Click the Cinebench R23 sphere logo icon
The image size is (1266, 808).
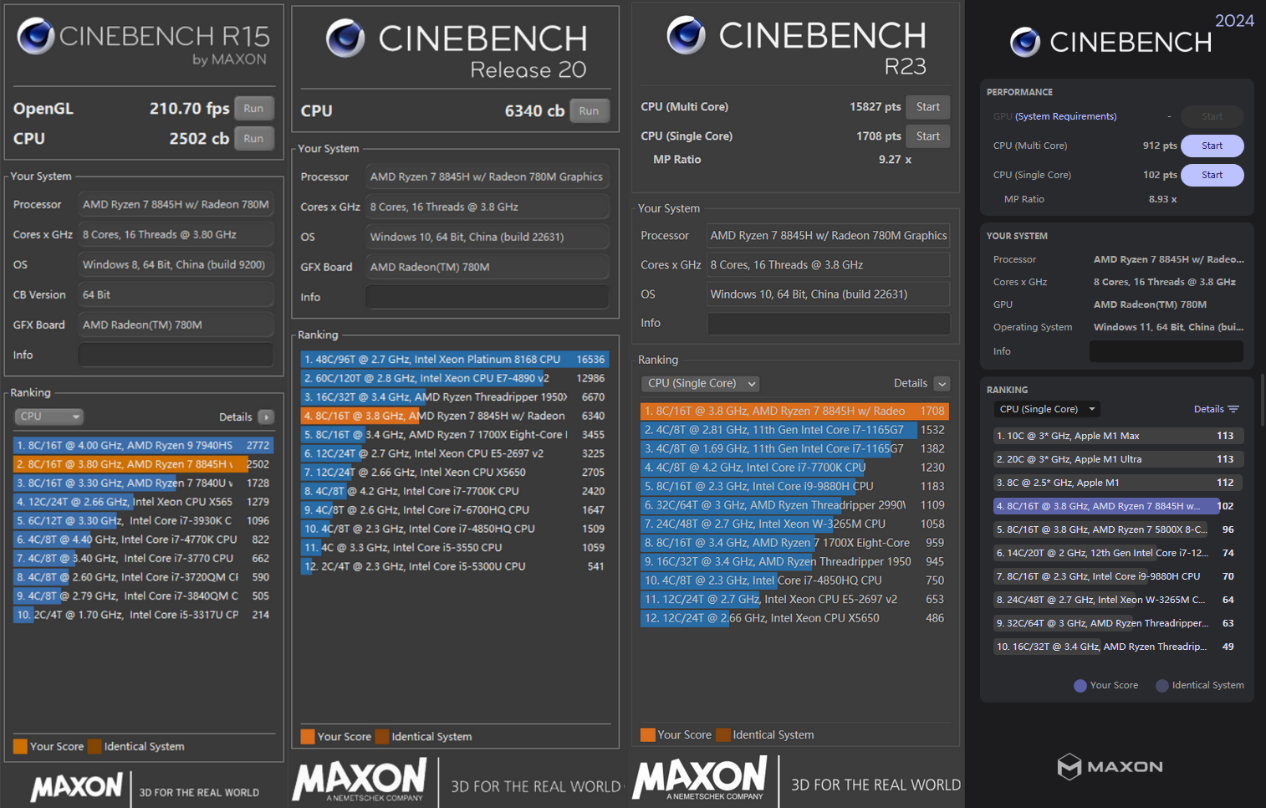686,35
